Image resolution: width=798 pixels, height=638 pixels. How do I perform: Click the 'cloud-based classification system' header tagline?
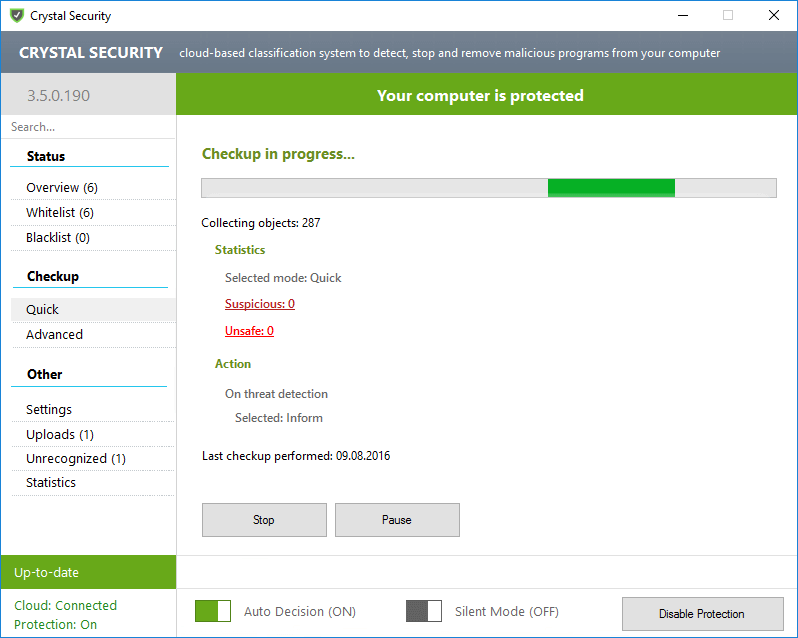click(449, 53)
